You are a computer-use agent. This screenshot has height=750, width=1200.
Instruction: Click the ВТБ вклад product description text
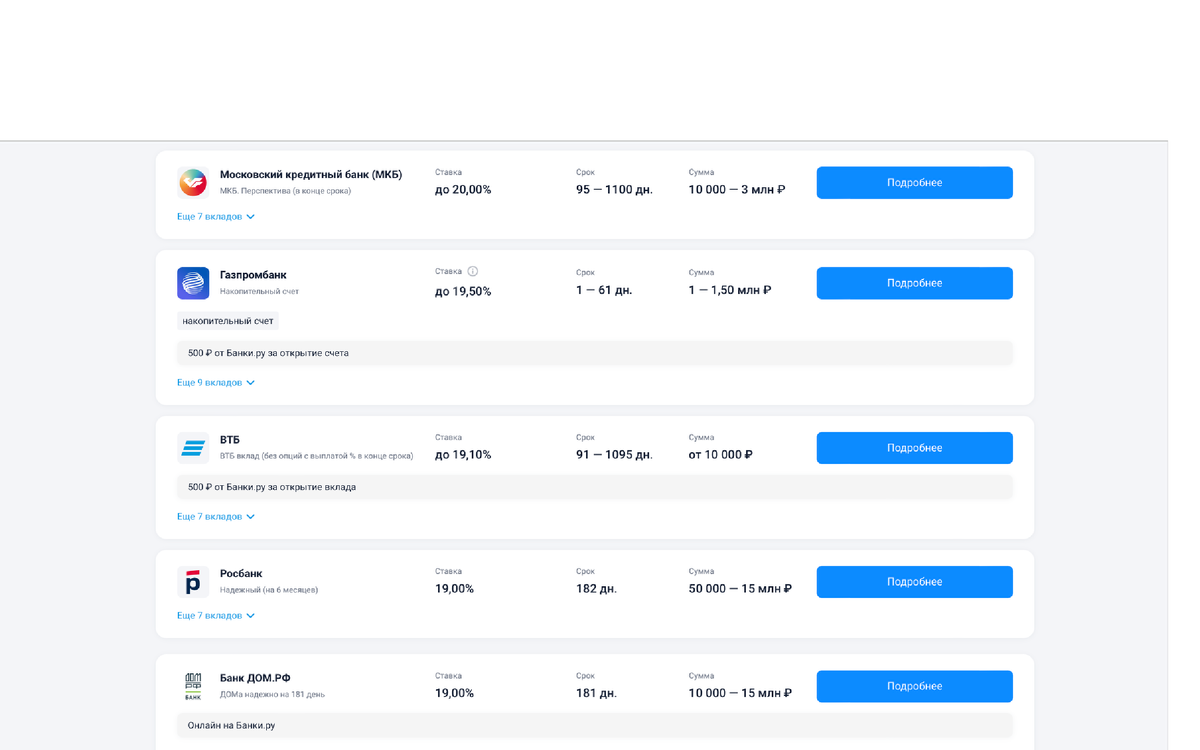(x=316, y=456)
